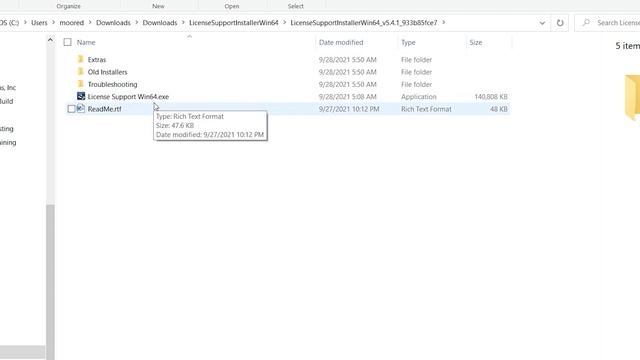Navigate to moored in the breadcrumb
This screenshot has width=640, height=360.
[x=71, y=23]
